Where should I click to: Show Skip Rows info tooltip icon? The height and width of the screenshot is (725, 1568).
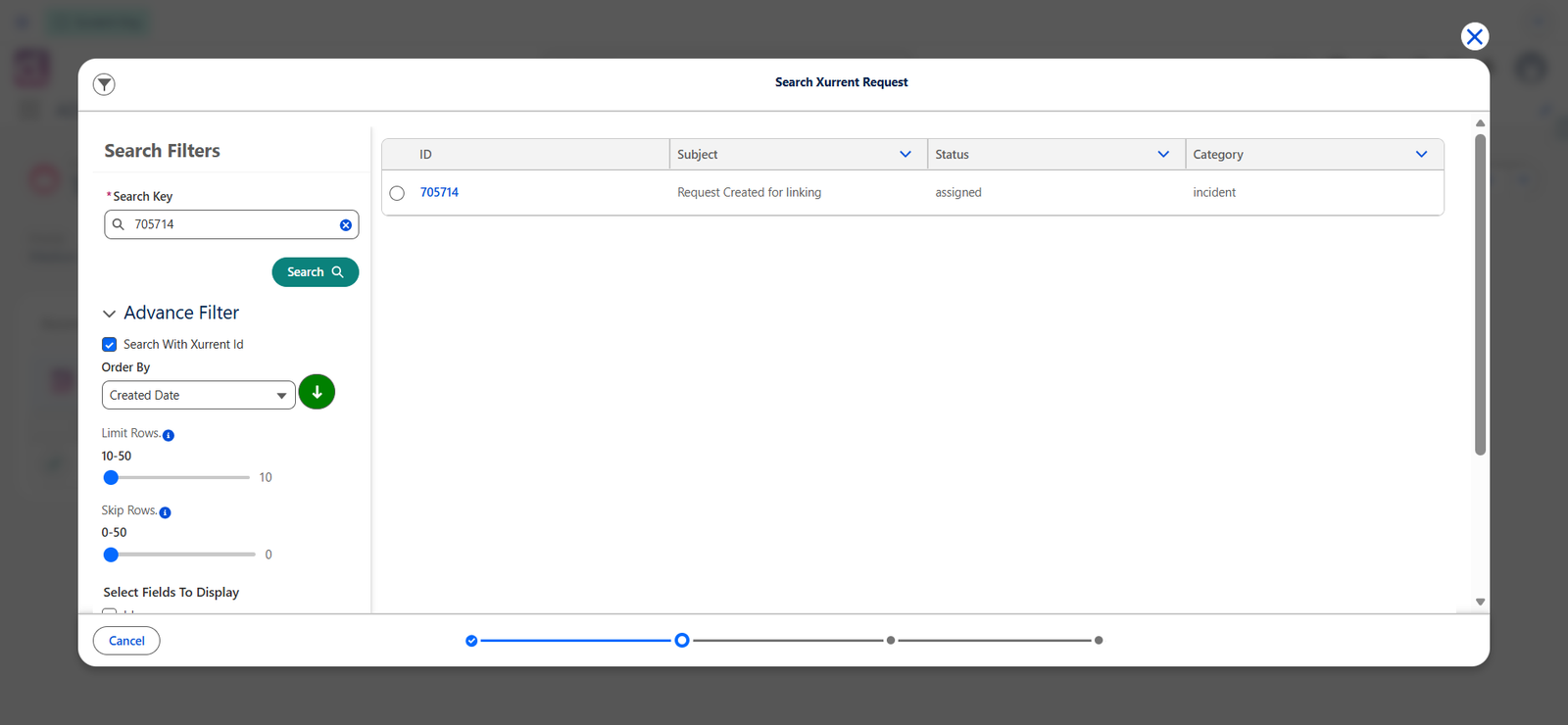pyautogui.click(x=165, y=512)
